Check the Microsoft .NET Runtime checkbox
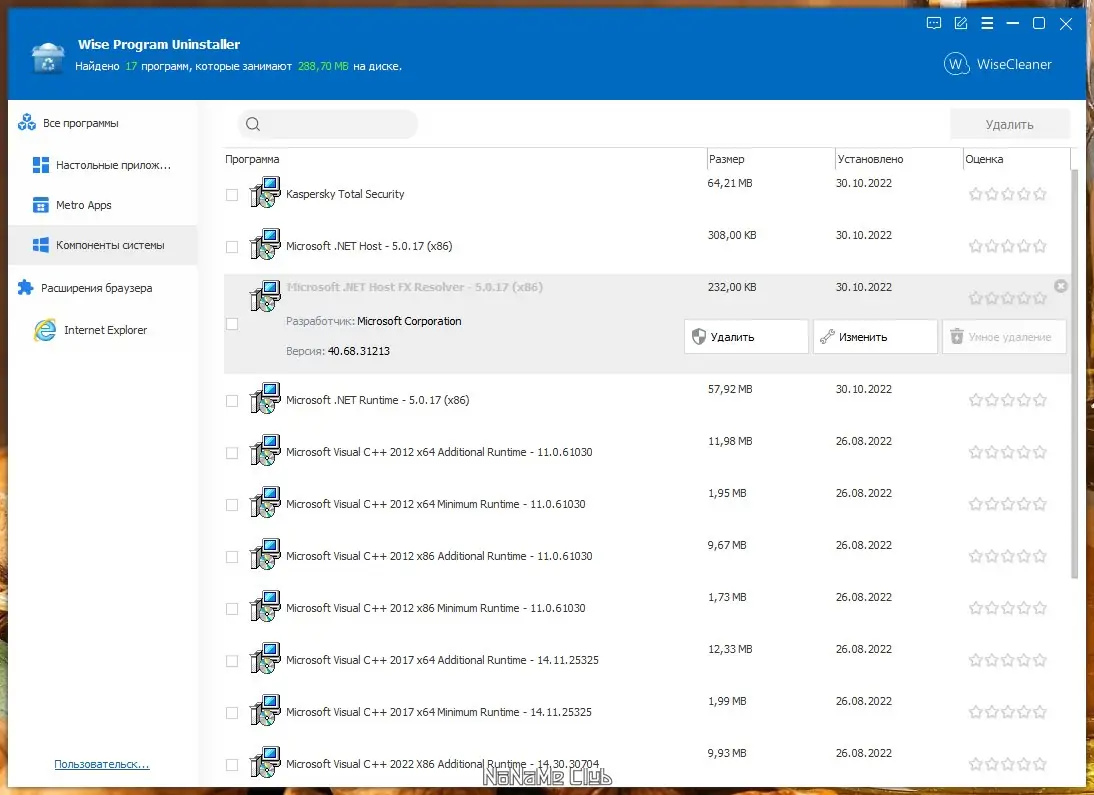 click(232, 401)
